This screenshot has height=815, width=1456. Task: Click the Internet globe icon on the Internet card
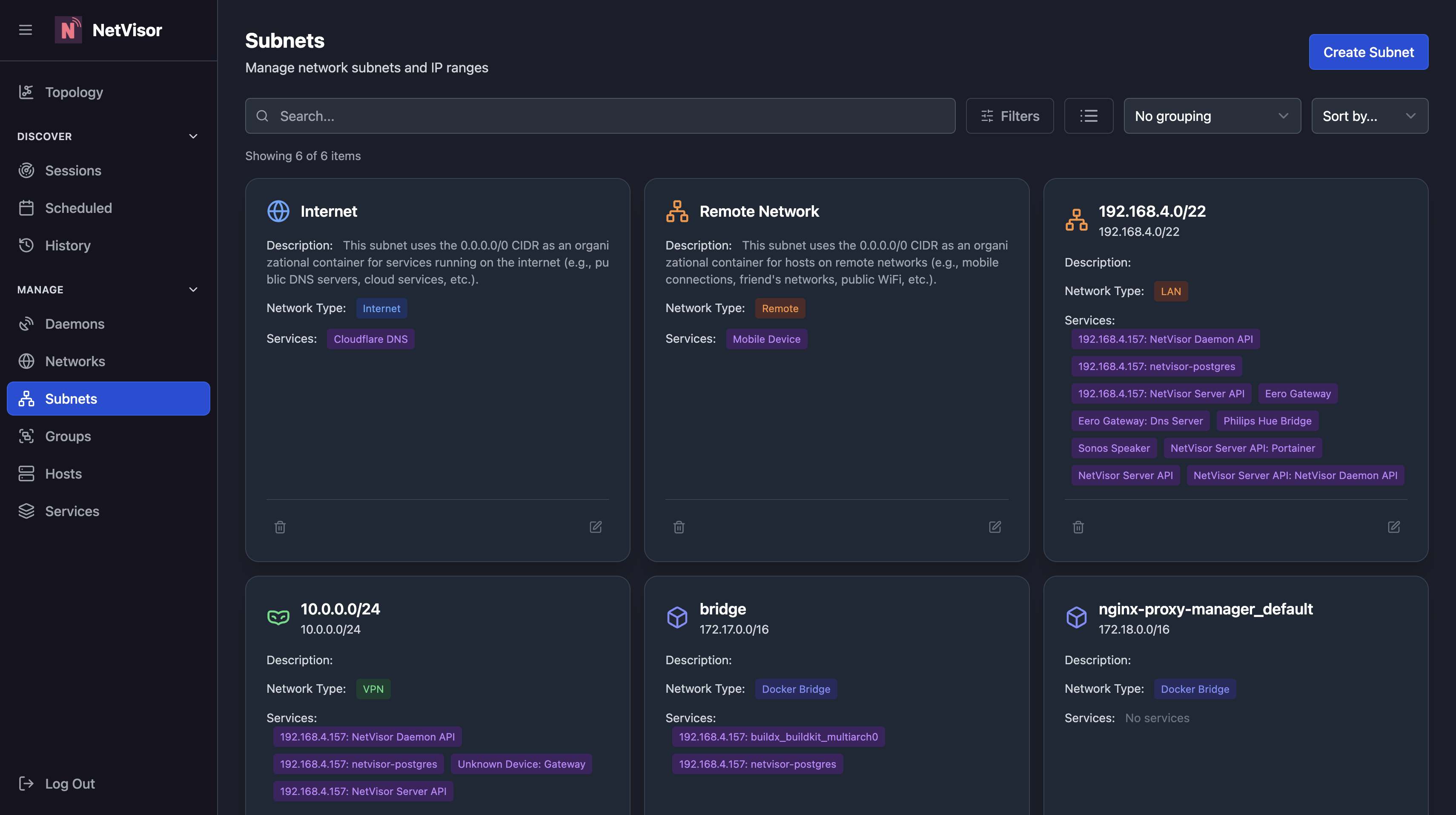[x=278, y=211]
